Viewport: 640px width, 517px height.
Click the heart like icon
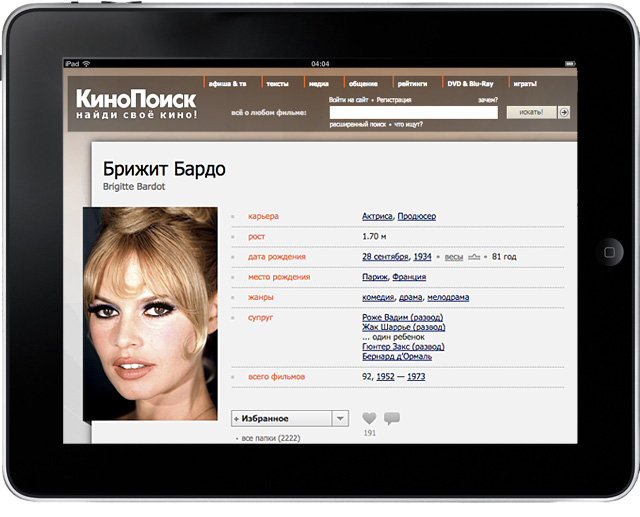[x=369, y=418]
